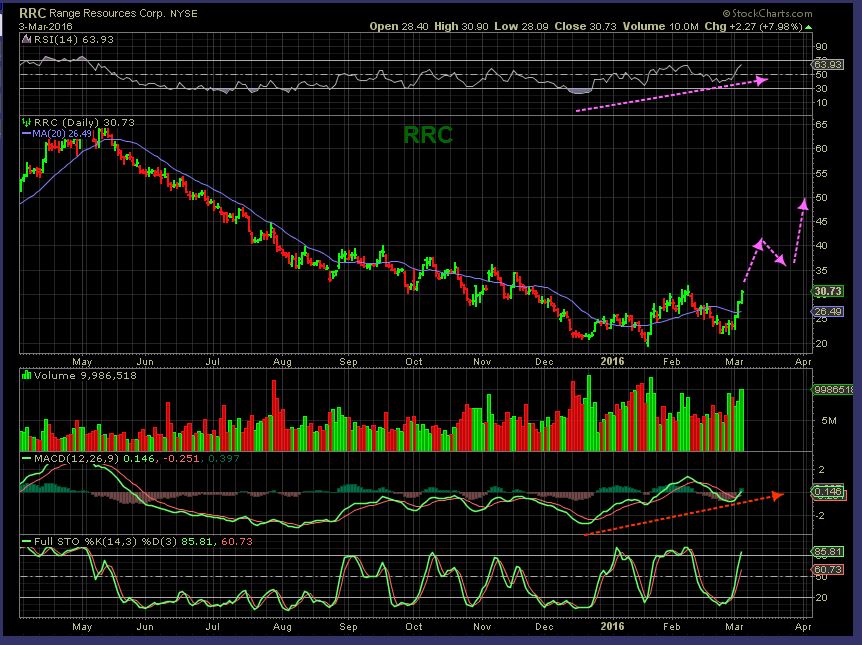Click the red dashed MACD trend arrowhead
The height and width of the screenshot is (645, 862).
777,494
